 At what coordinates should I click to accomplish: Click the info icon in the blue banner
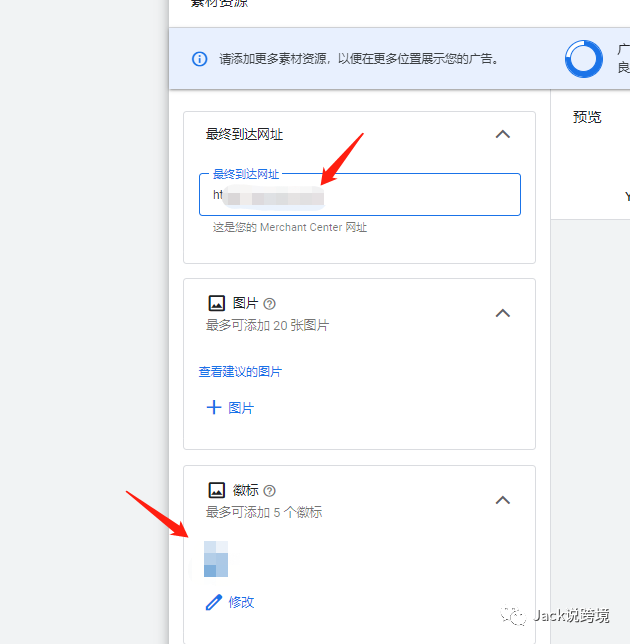tap(200, 59)
